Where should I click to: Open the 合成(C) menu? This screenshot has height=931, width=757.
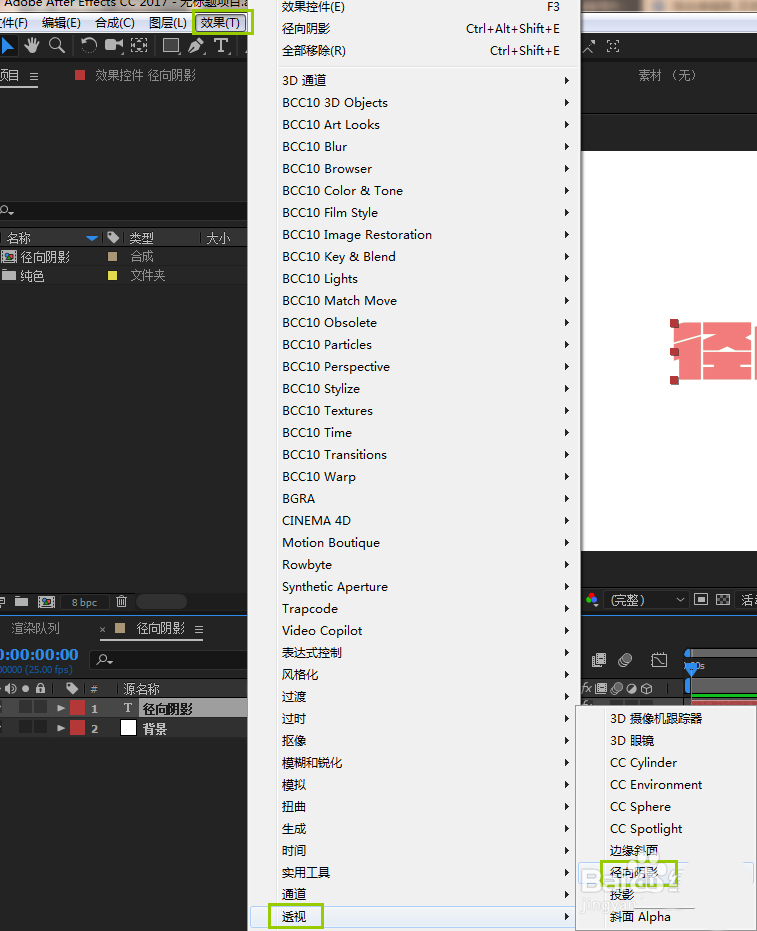[115, 23]
